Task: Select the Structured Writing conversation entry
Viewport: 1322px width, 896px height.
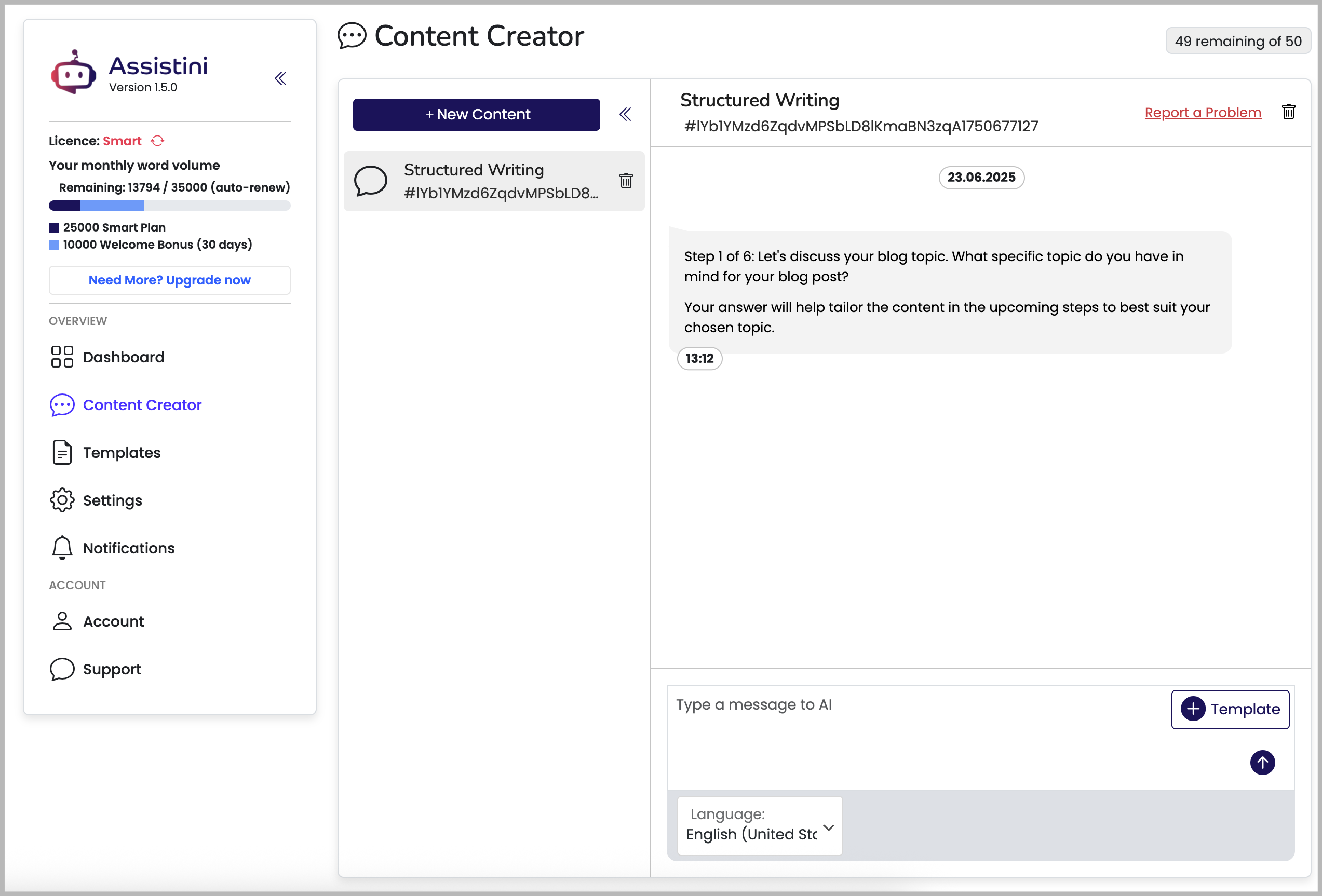Action: click(494, 181)
